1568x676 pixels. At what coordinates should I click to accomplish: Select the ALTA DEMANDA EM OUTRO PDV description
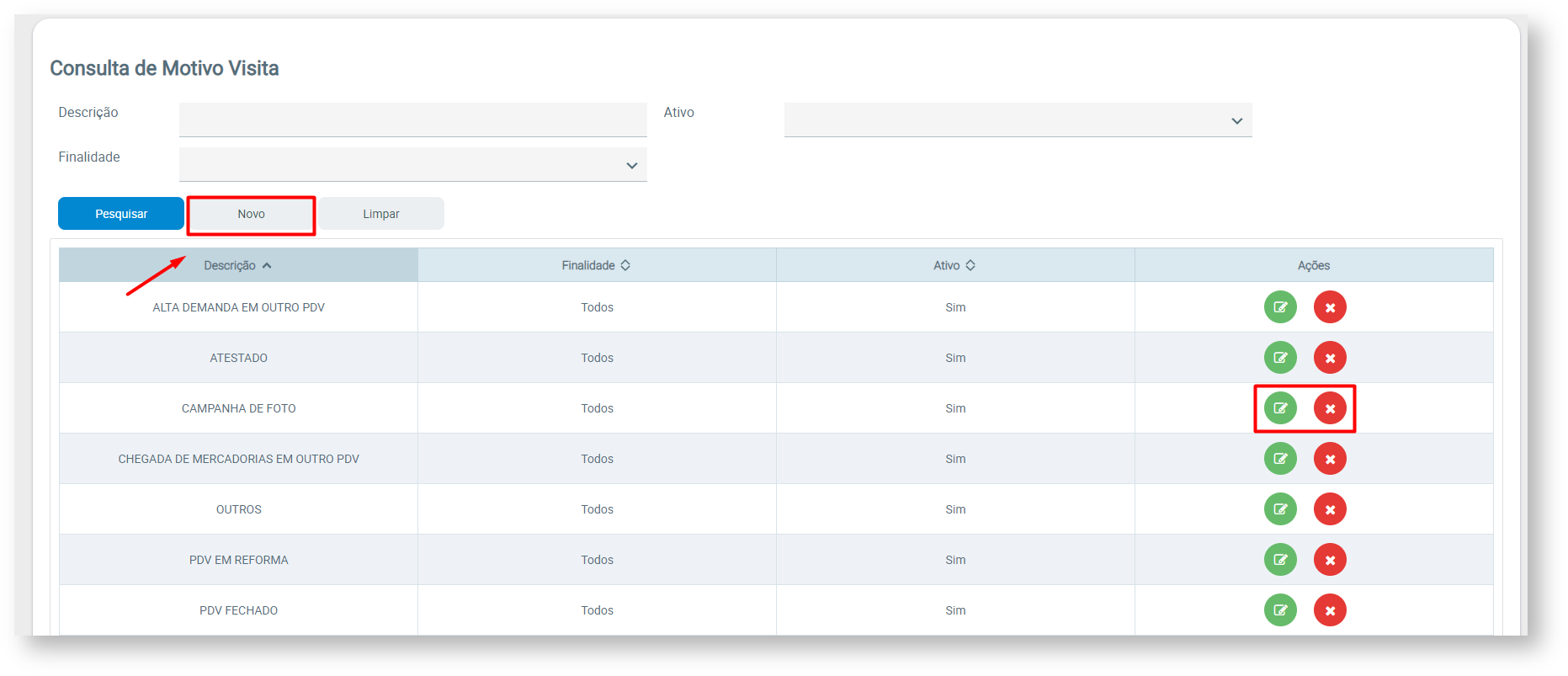[238, 307]
